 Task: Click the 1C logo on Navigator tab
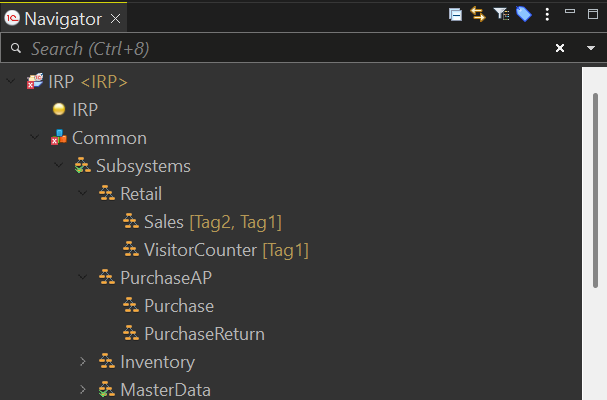click(x=12, y=18)
